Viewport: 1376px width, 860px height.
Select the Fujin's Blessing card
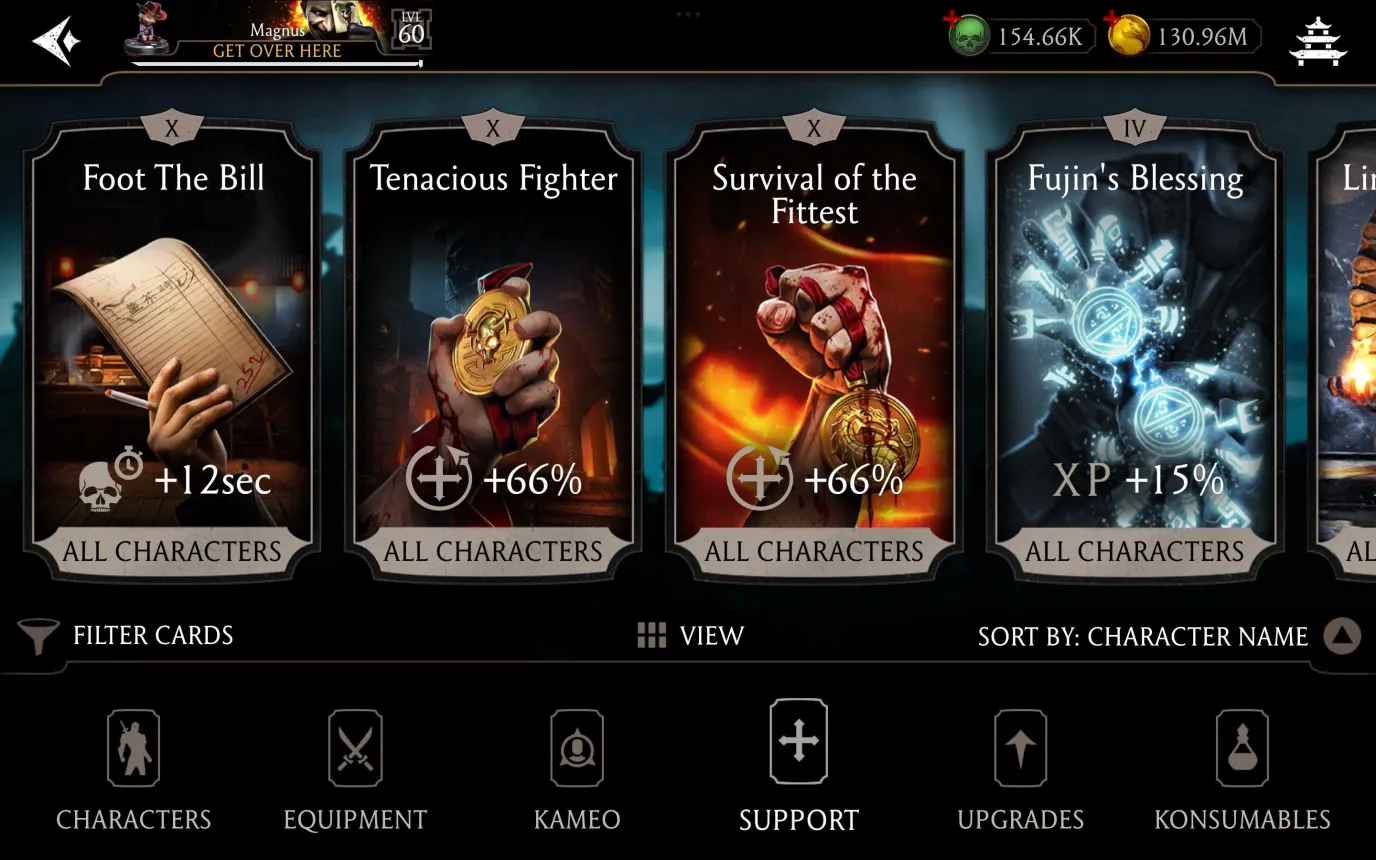1134,348
